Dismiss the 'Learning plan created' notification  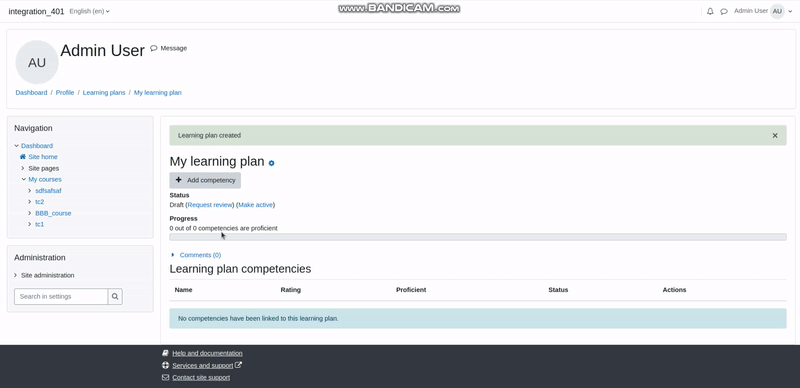point(775,135)
